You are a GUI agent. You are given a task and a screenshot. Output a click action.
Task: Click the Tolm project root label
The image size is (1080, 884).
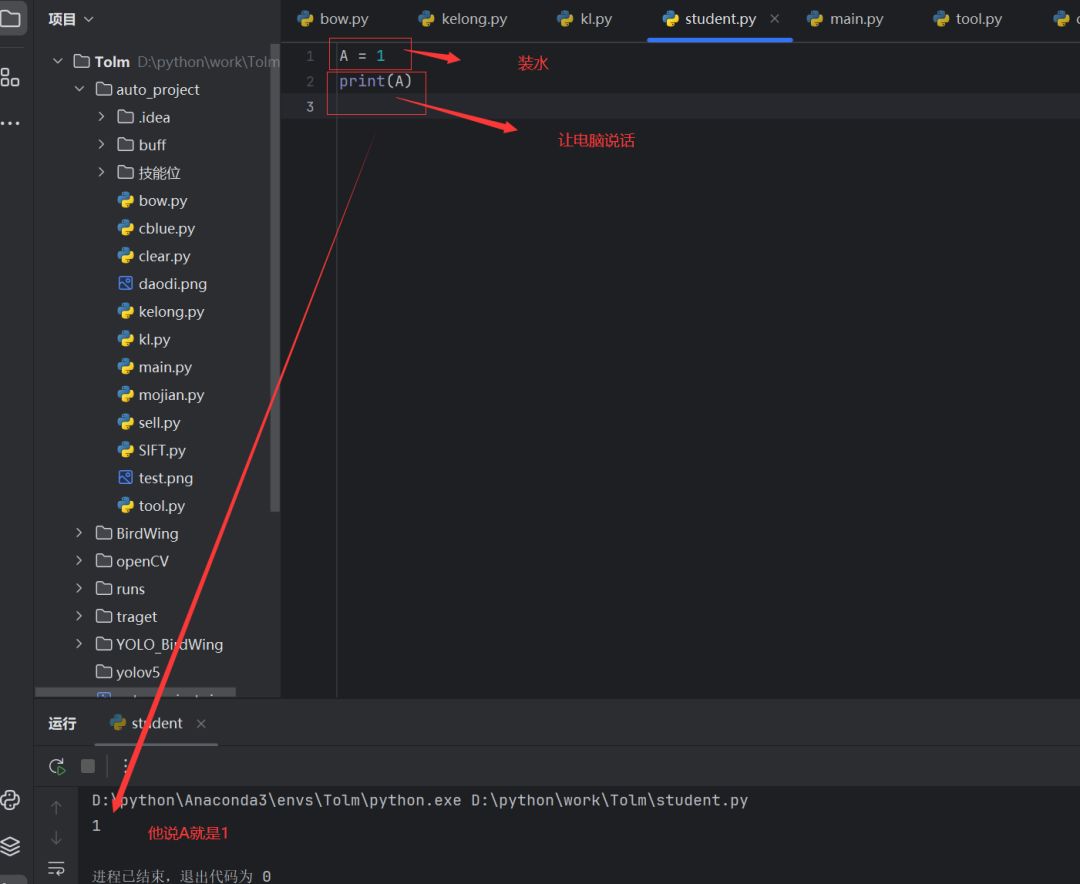point(112,62)
